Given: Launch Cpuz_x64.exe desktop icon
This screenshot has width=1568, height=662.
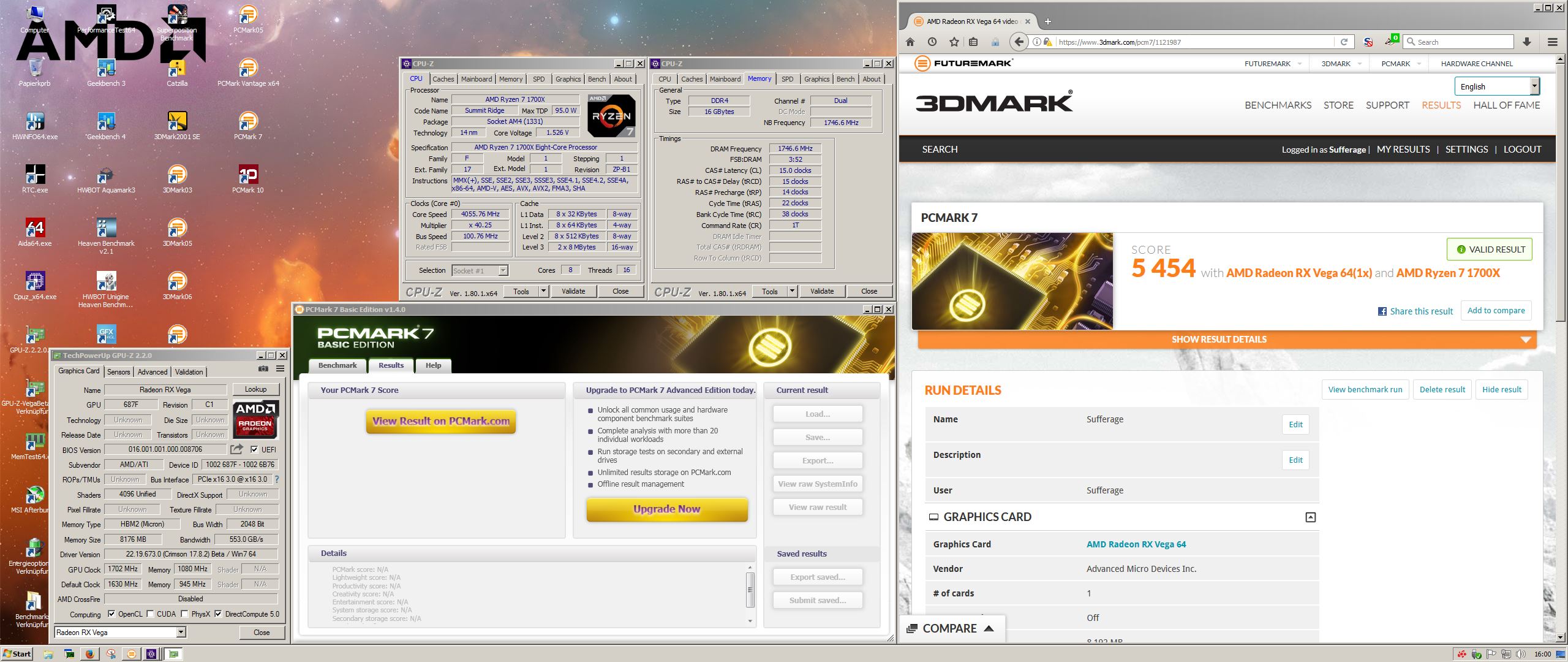Looking at the screenshot, I should pos(35,285).
